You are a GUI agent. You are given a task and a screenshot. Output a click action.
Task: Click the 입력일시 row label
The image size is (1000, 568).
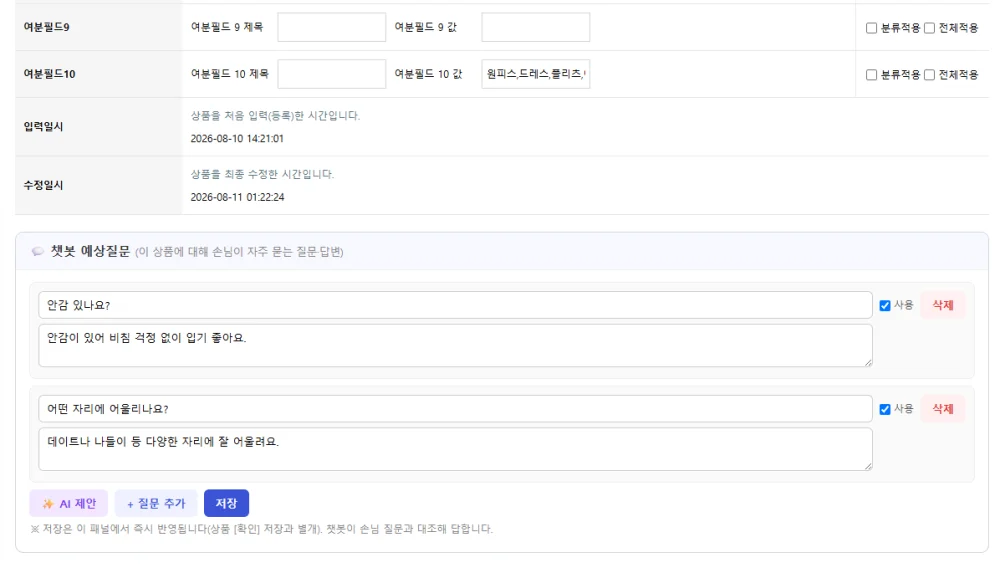click(43, 127)
